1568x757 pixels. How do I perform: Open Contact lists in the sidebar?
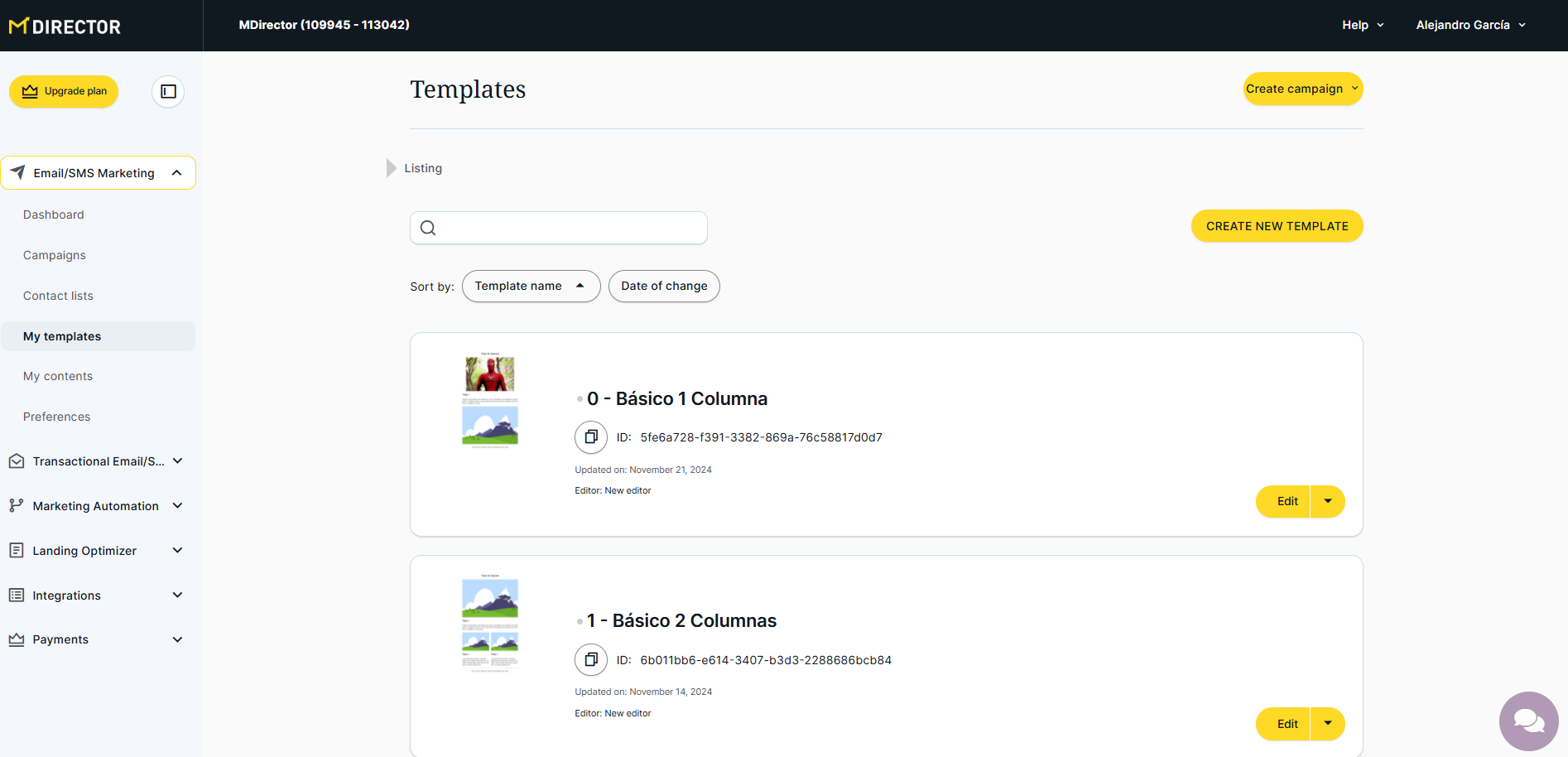click(x=58, y=296)
